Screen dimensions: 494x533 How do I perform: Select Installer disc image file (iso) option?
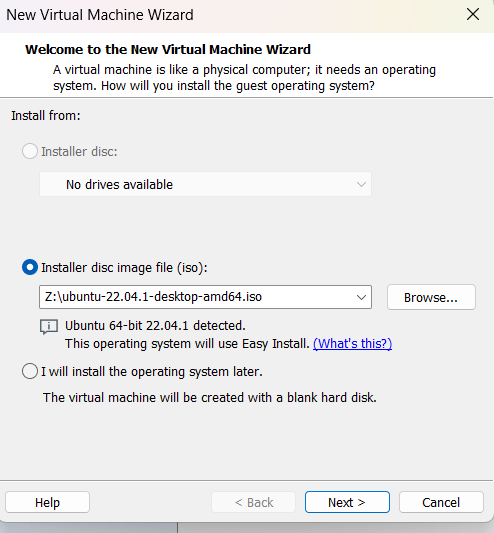click(30, 268)
